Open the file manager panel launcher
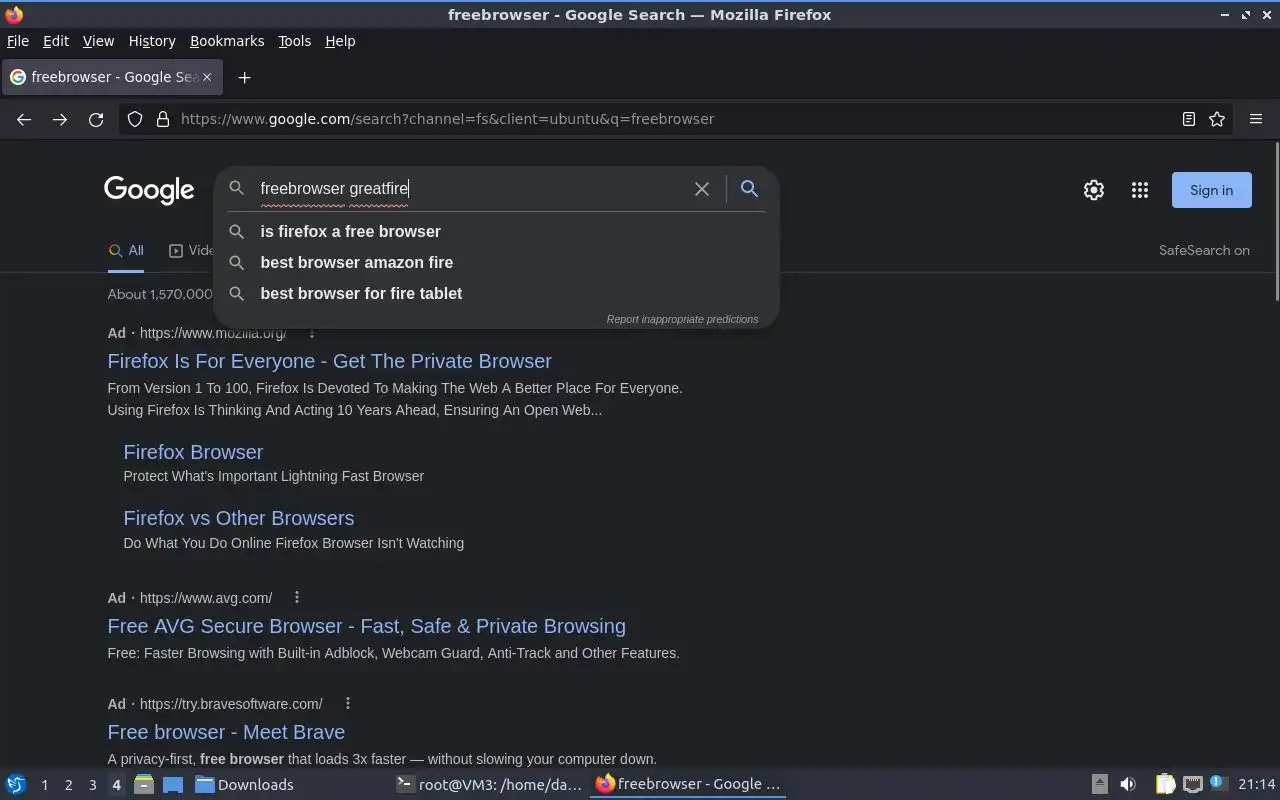Screen dimensions: 1280x800 (143, 784)
